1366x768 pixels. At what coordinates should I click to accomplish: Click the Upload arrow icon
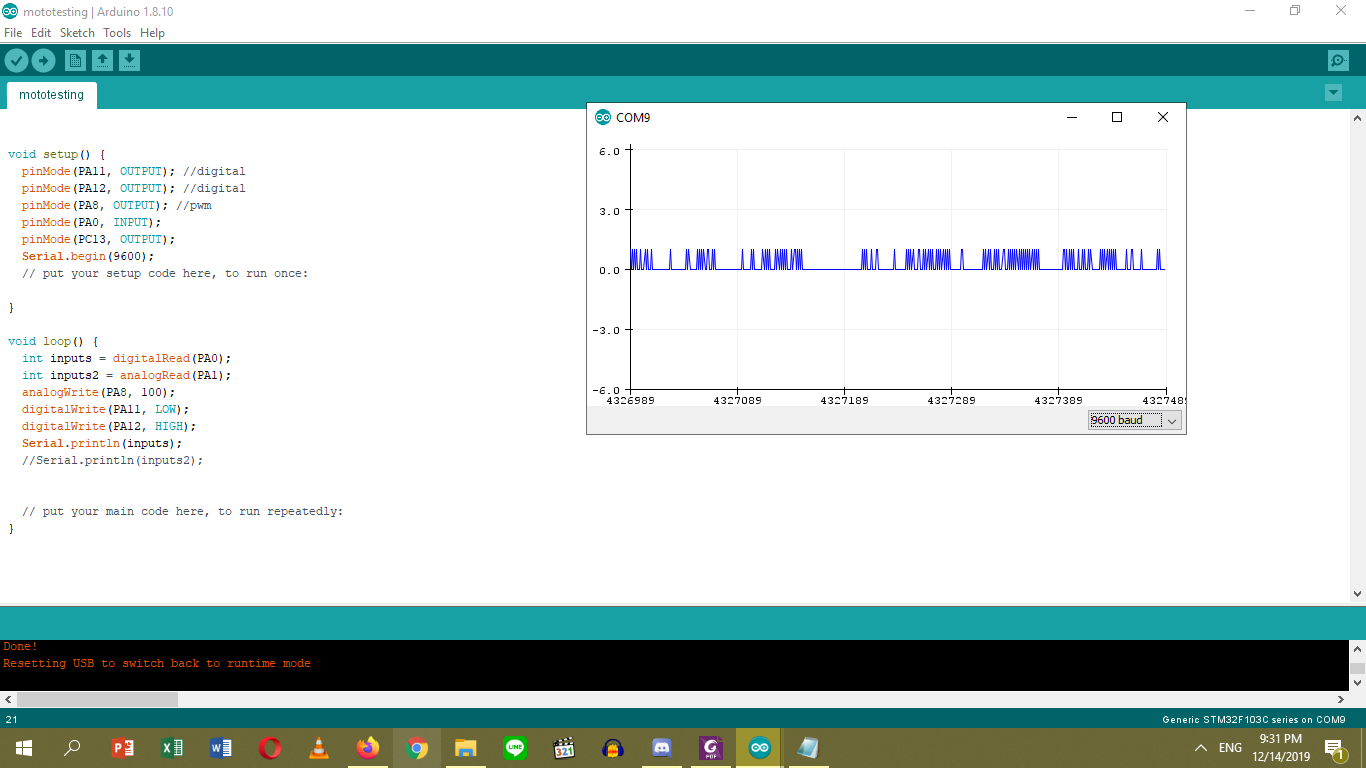click(x=43, y=61)
